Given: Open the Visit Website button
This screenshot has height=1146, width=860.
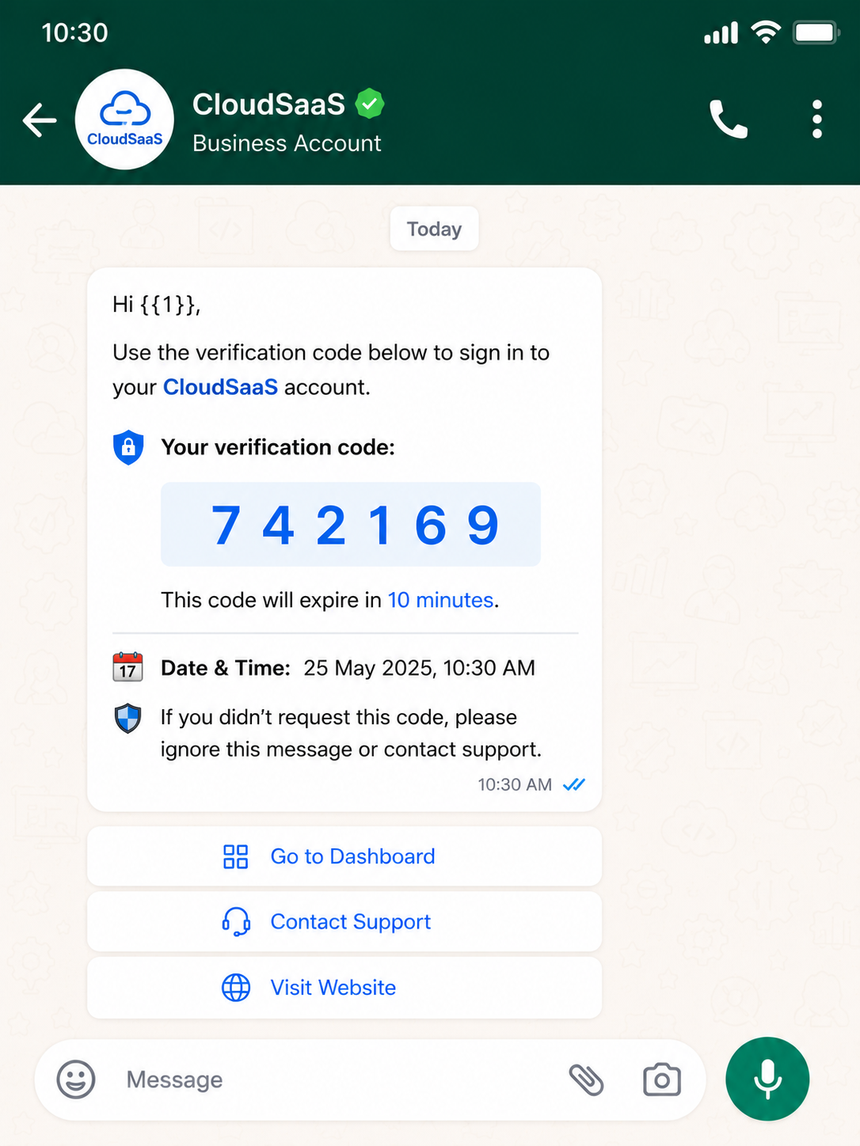Looking at the screenshot, I should (344, 987).
